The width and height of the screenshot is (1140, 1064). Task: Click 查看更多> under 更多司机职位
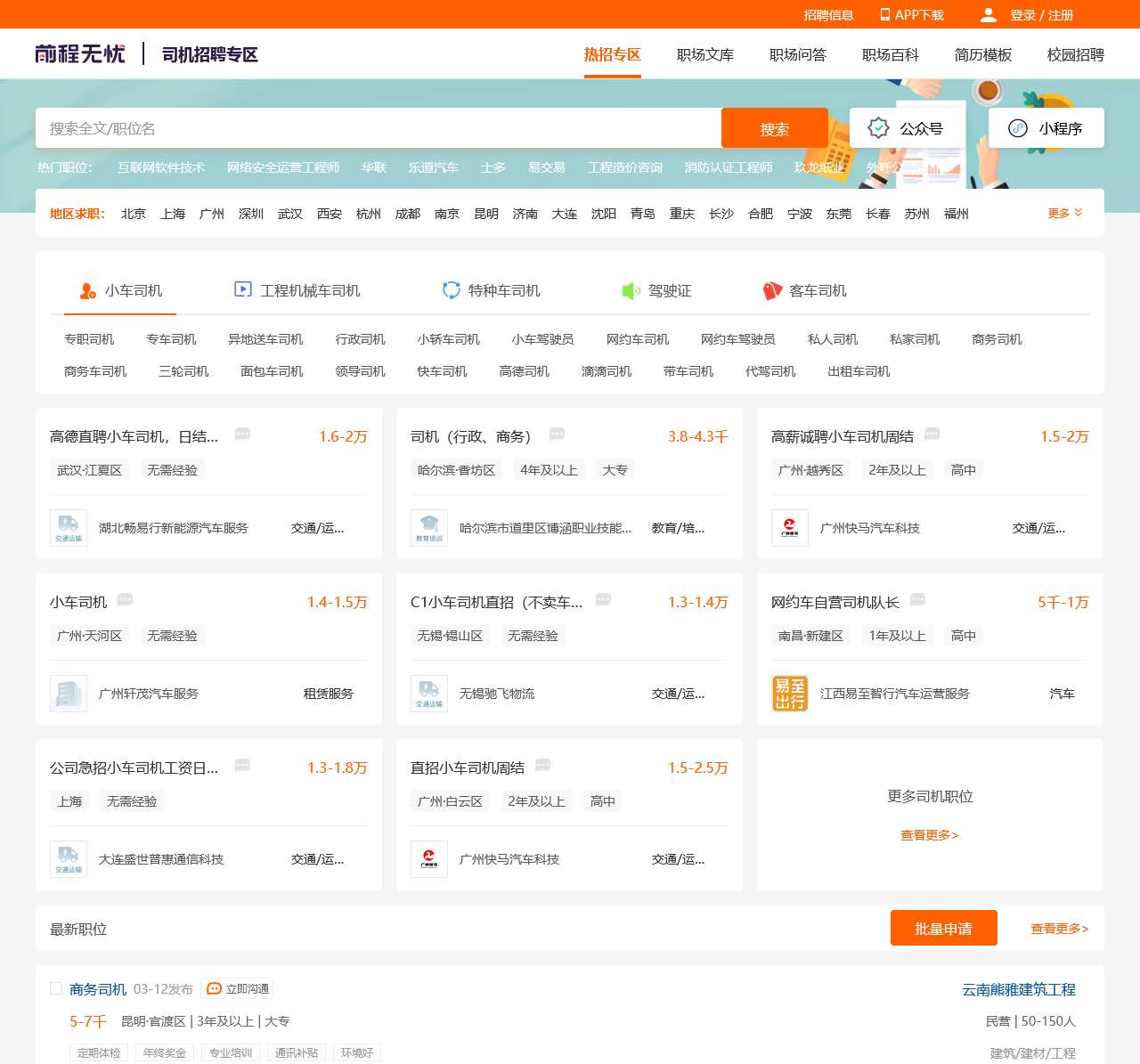(930, 835)
